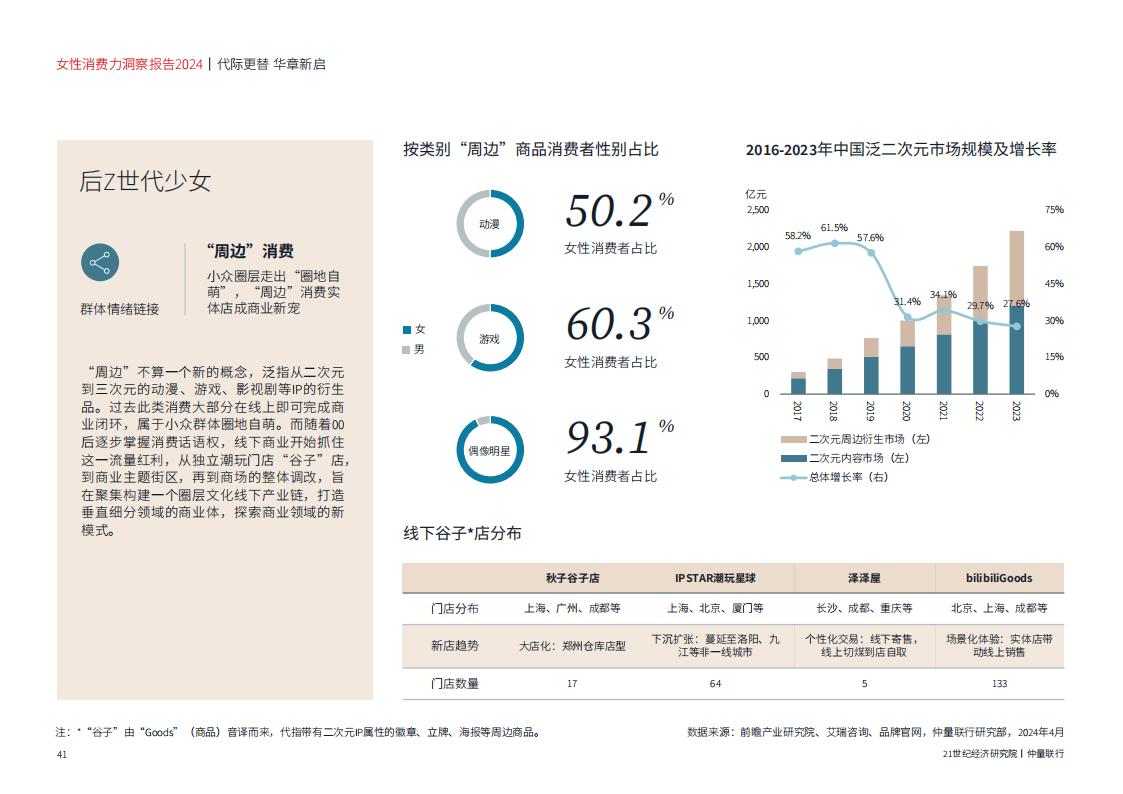Image resolution: width=1123 pixels, height=794 pixels.
Task: Click the 动漫 donut chart
Action: 490,224
